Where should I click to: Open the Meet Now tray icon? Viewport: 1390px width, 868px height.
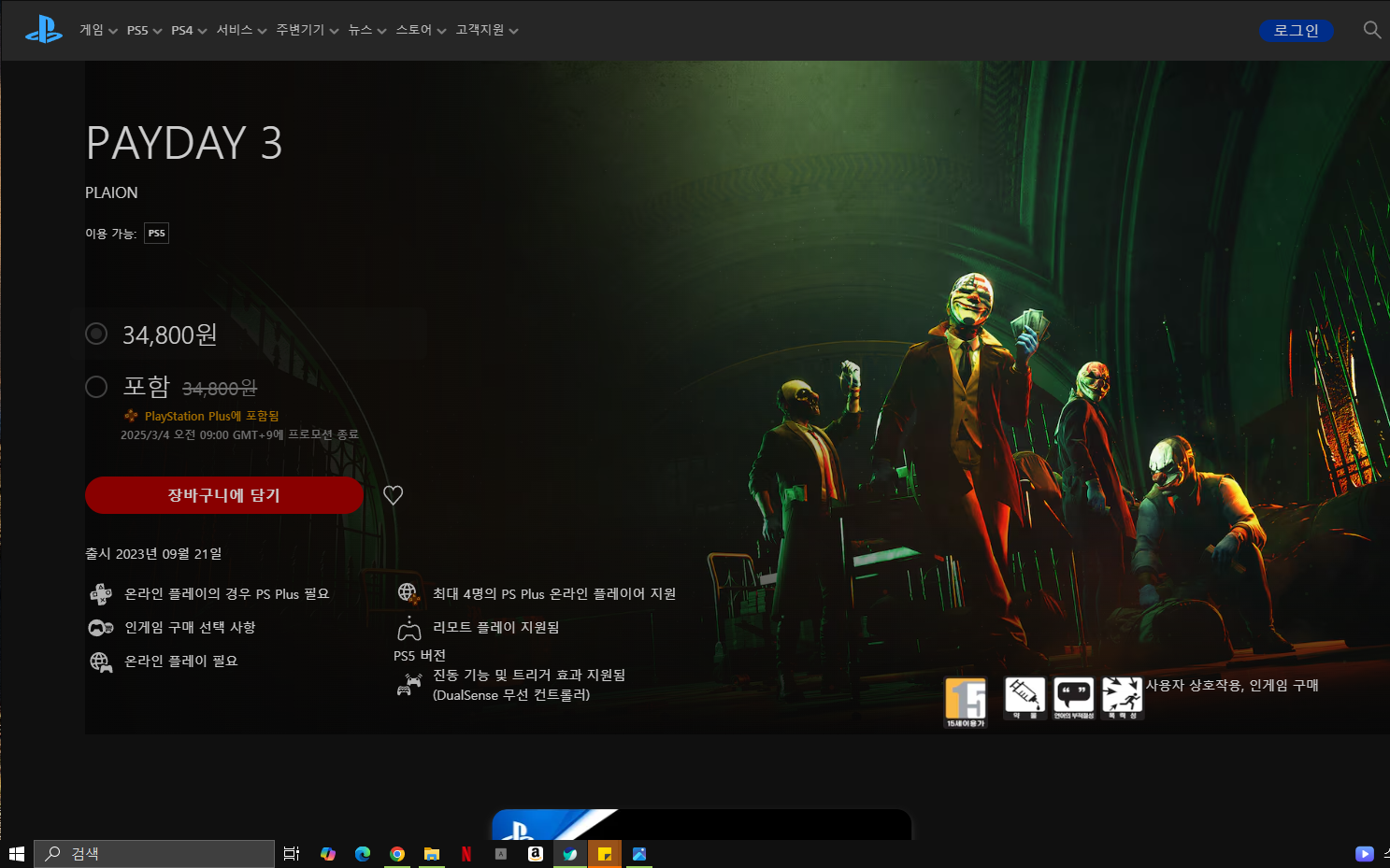click(1365, 854)
